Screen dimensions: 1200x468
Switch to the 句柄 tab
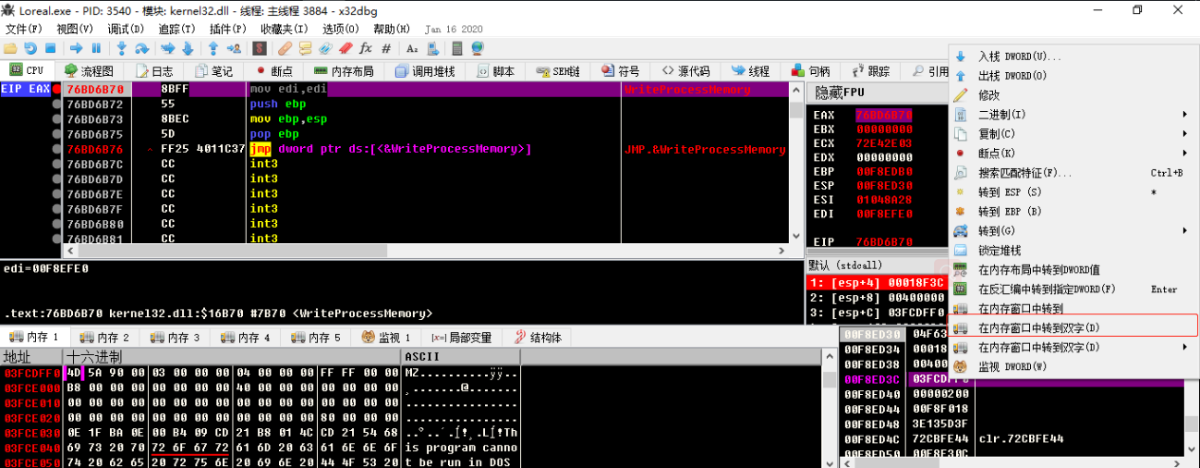(811, 71)
